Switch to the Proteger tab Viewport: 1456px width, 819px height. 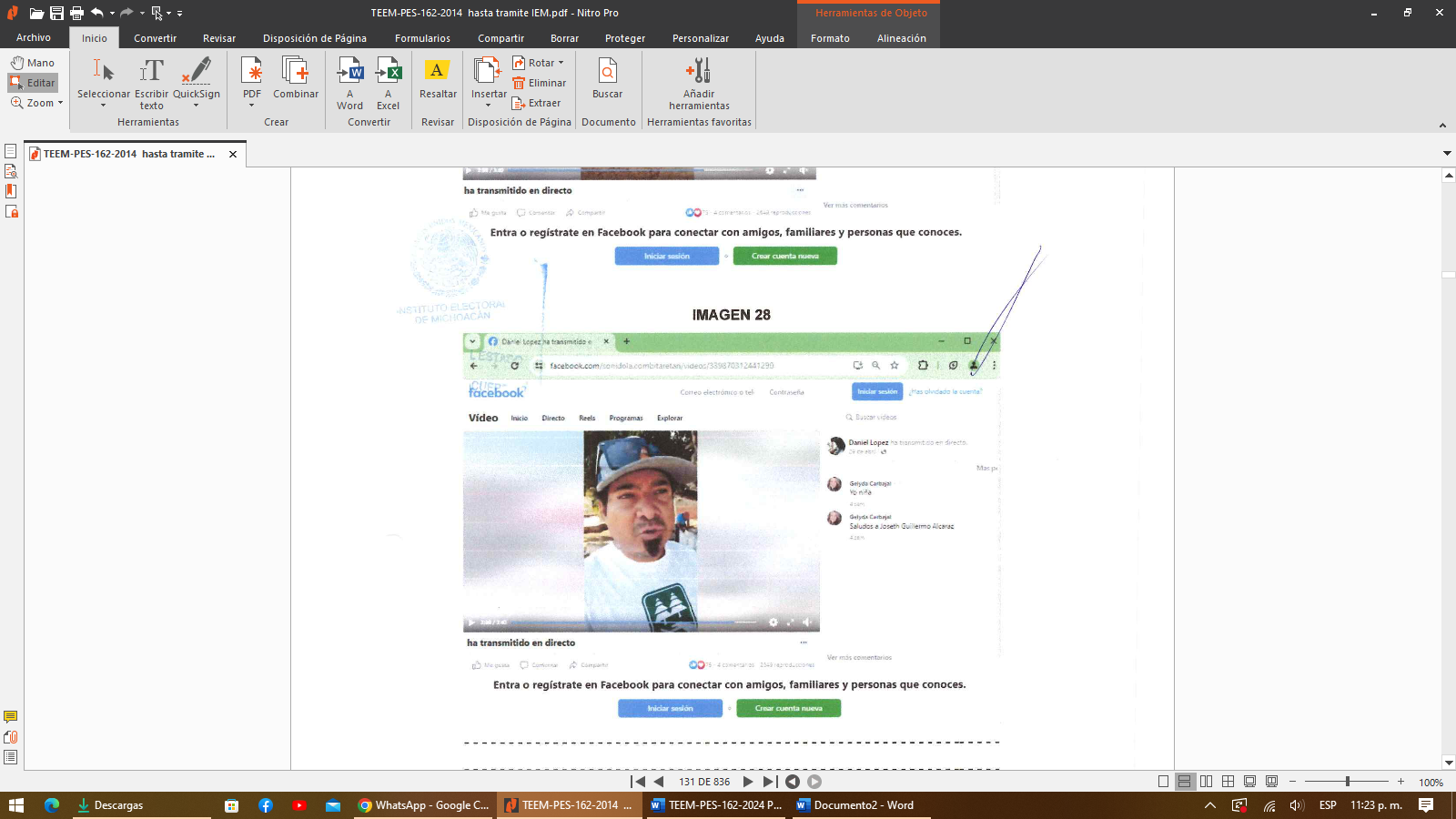(625, 38)
